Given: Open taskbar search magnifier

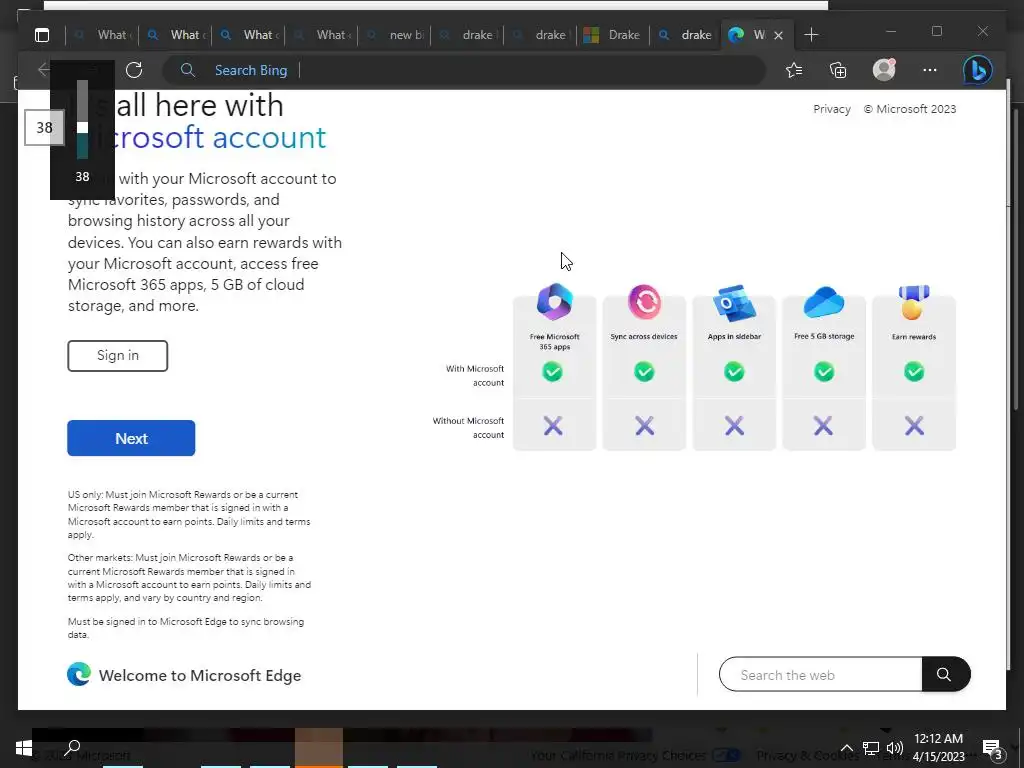Looking at the screenshot, I should 72,748.
